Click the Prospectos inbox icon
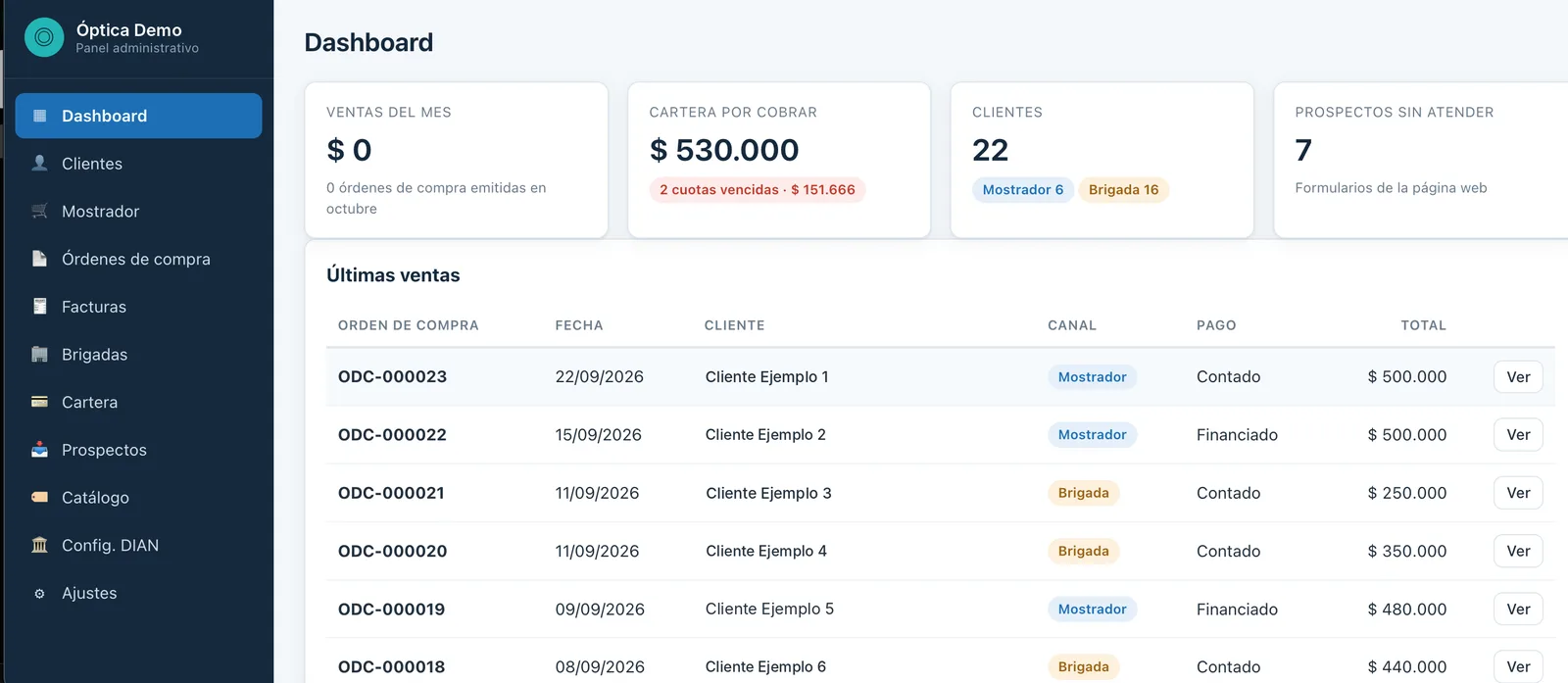 pyautogui.click(x=40, y=450)
